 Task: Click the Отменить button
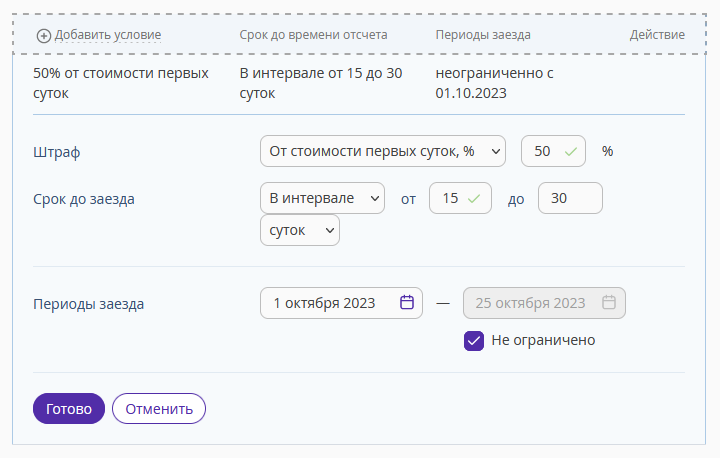coord(159,408)
